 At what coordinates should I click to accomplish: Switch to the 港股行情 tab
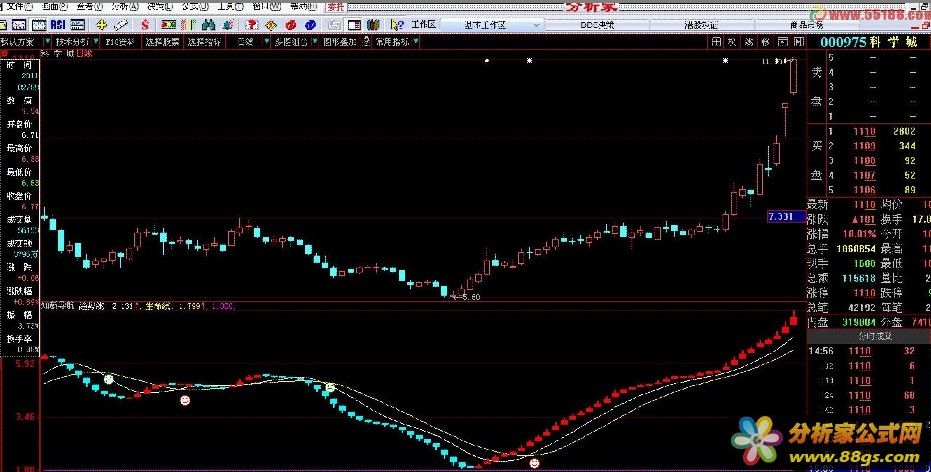701,26
